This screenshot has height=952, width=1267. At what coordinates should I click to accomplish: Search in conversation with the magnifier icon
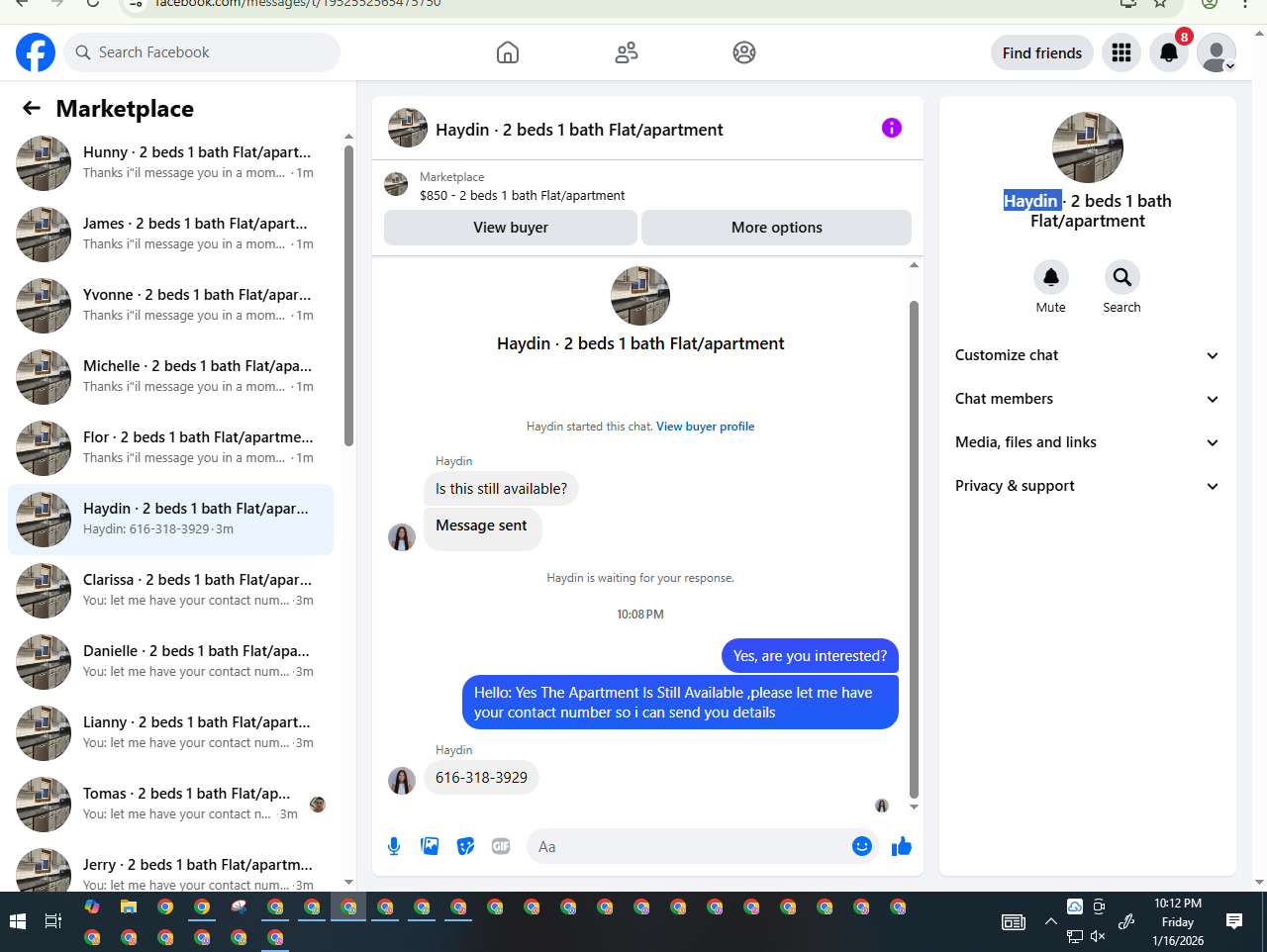point(1121,277)
